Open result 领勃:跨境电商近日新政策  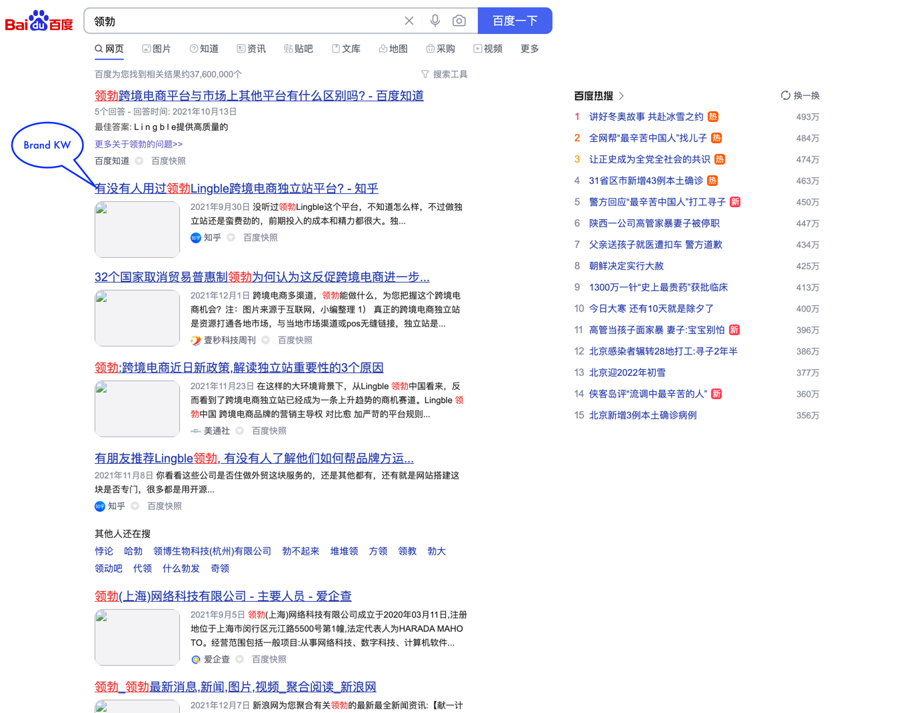239,368
